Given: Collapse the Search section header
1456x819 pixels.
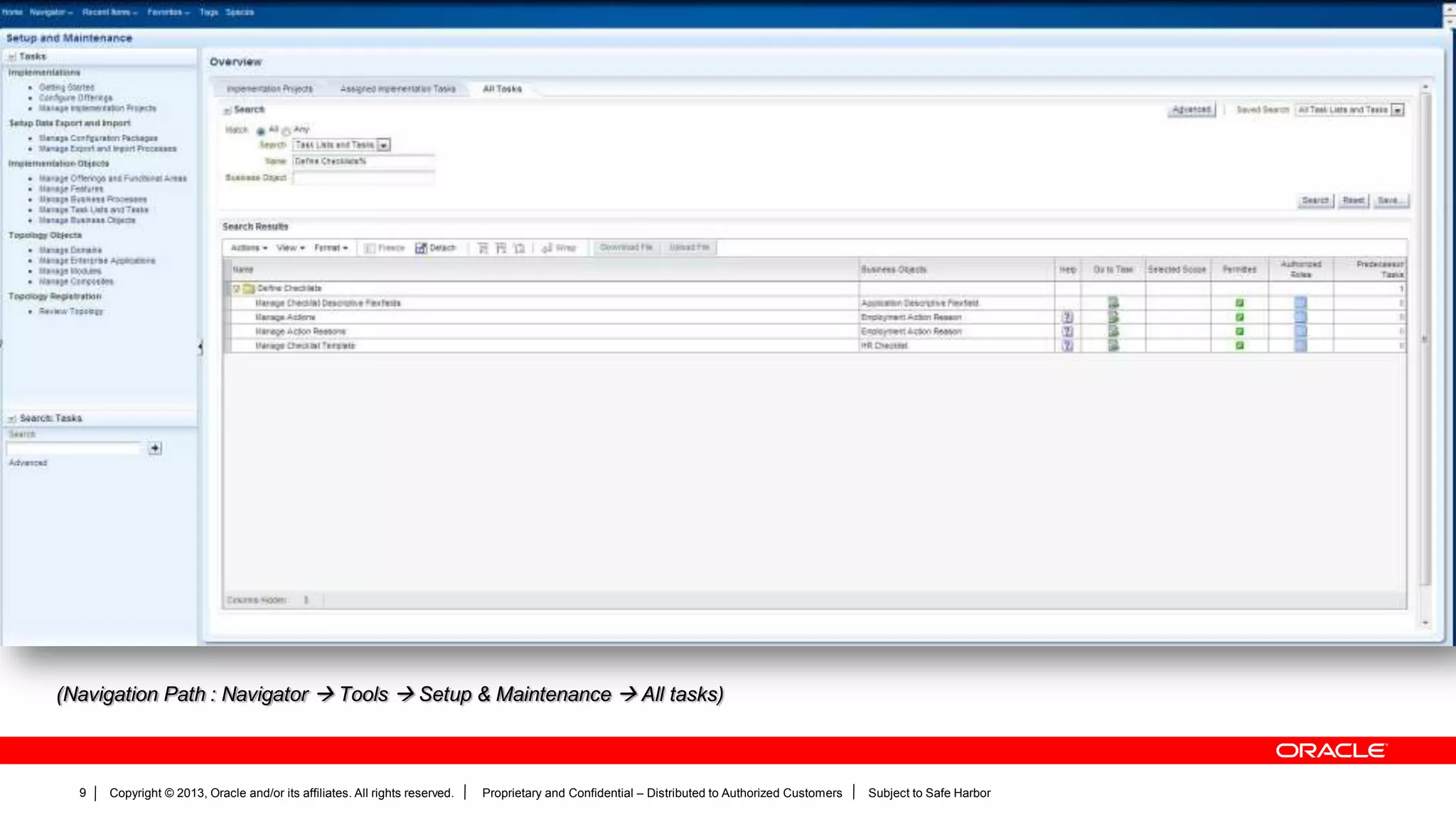Looking at the screenshot, I should [x=227, y=110].
